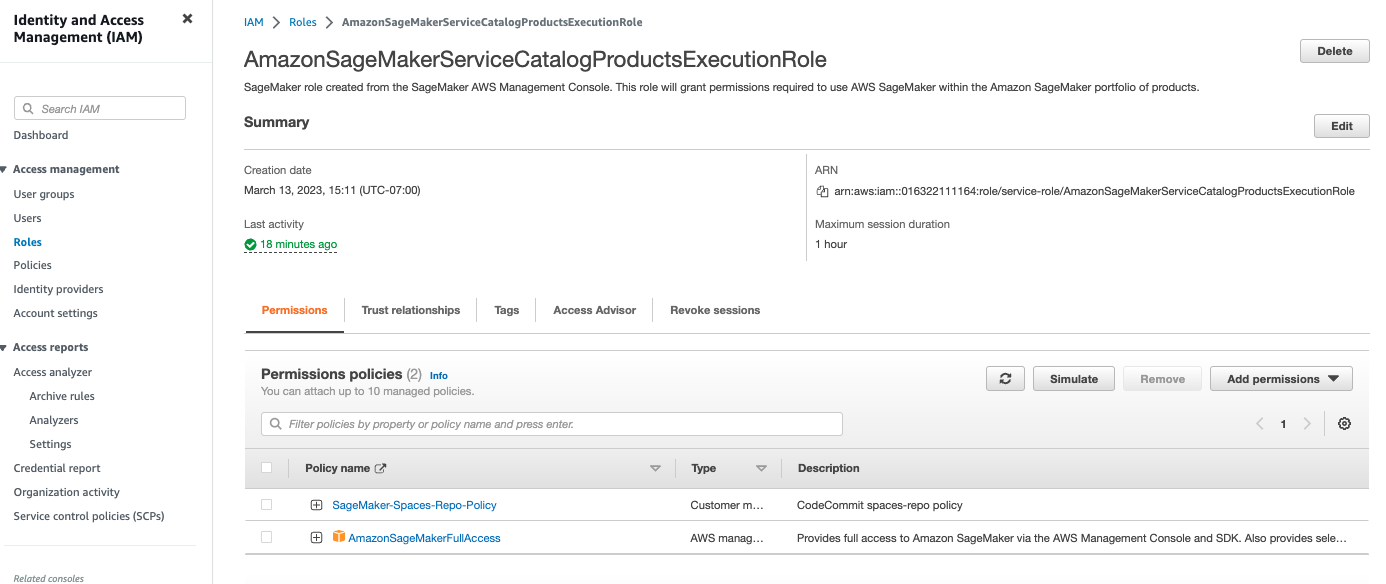Open Credential report in the sidebar

pos(57,468)
